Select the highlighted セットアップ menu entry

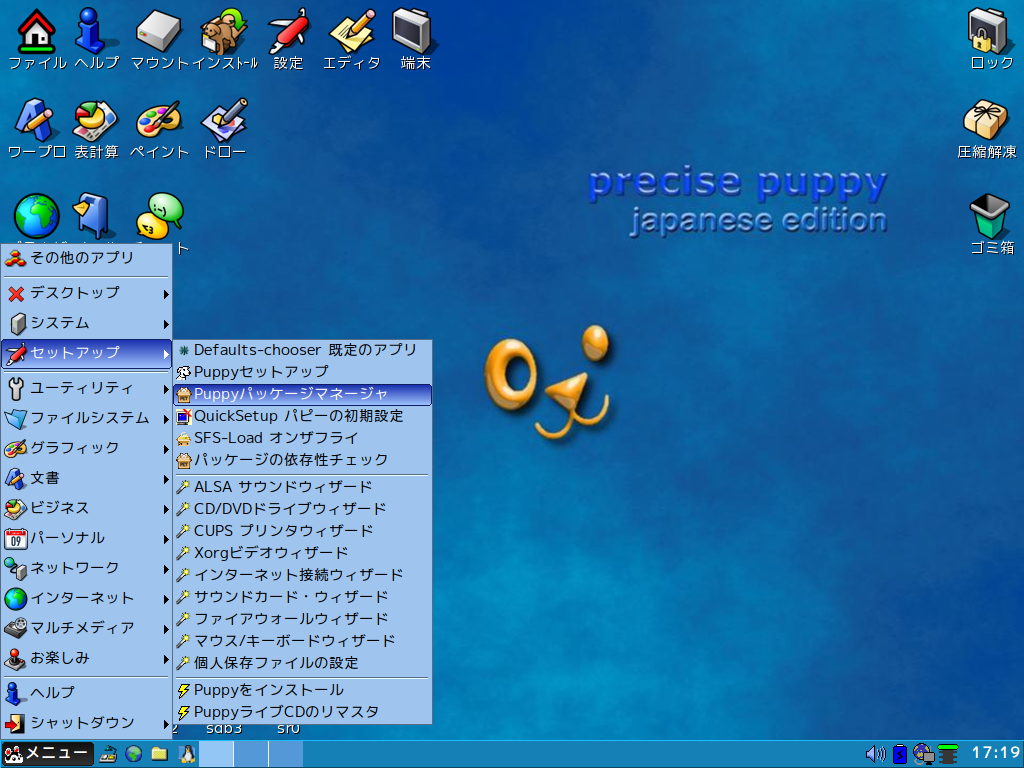click(86, 353)
